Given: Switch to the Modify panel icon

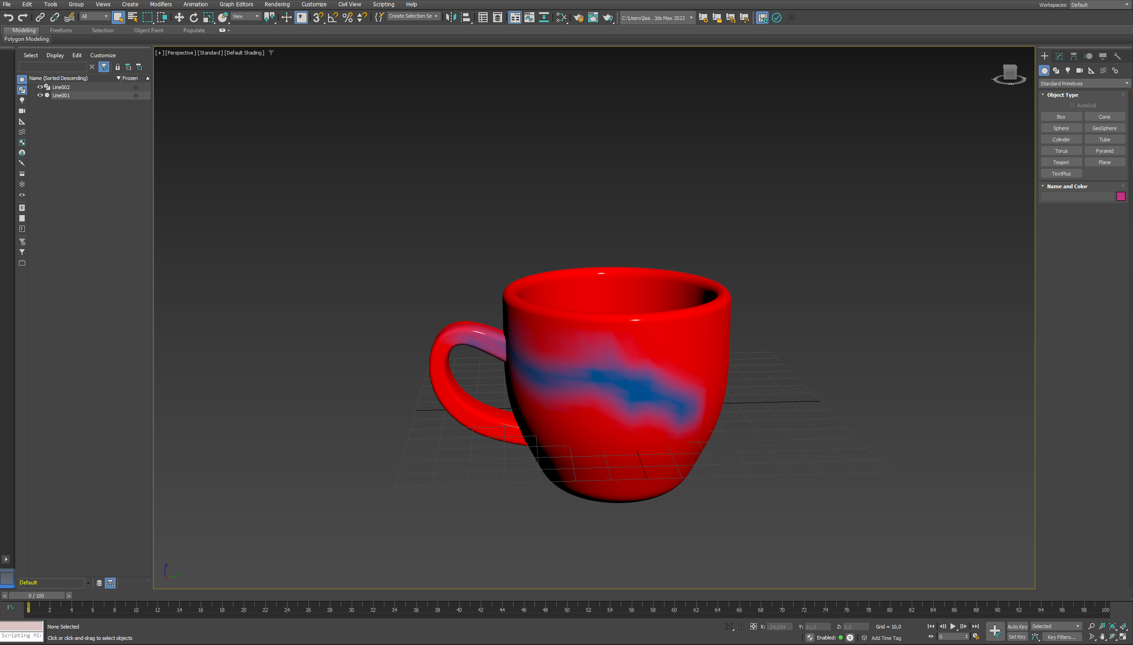Looking at the screenshot, I should click(1059, 56).
